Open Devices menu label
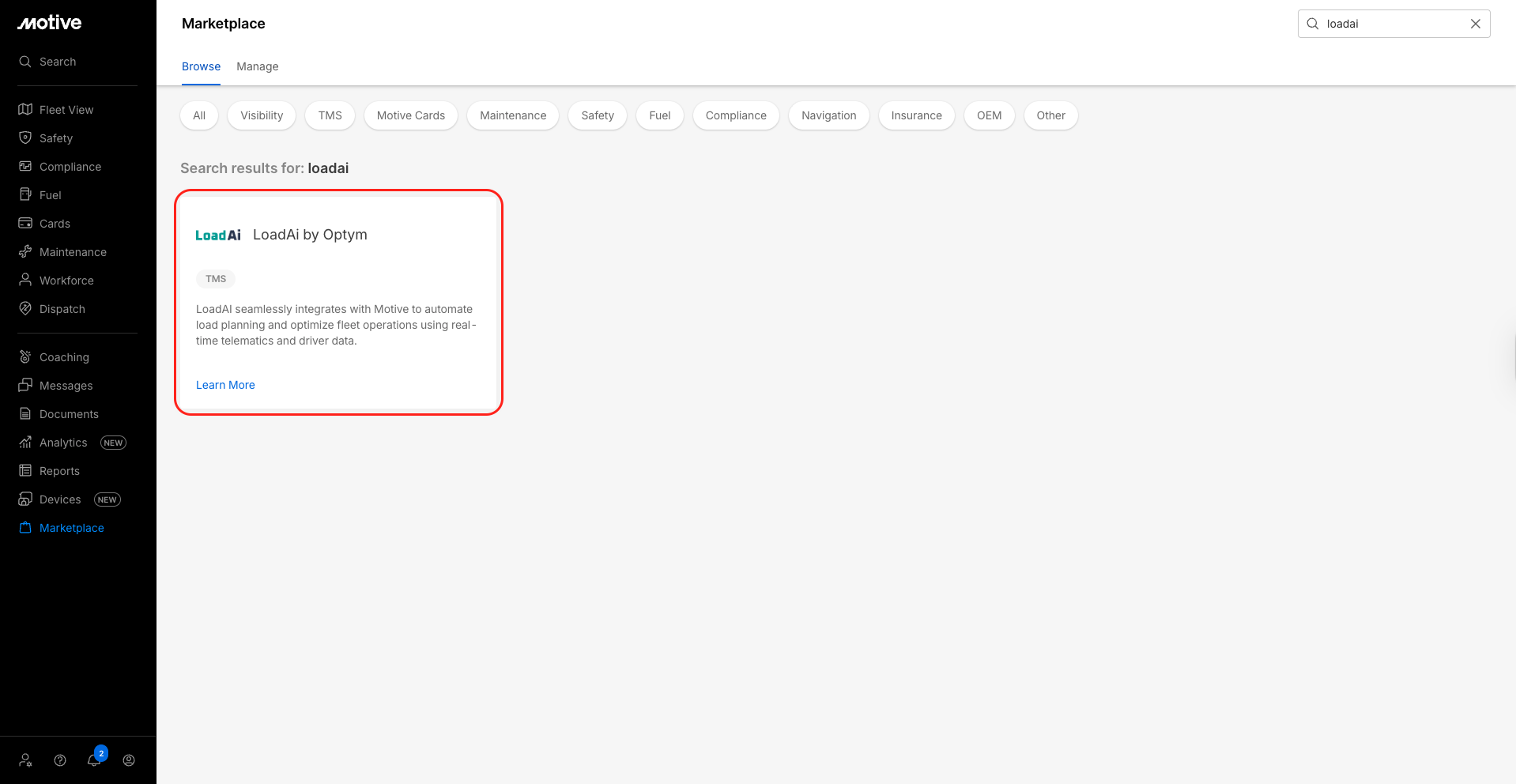Image resolution: width=1516 pixels, height=784 pixels. 60,499
